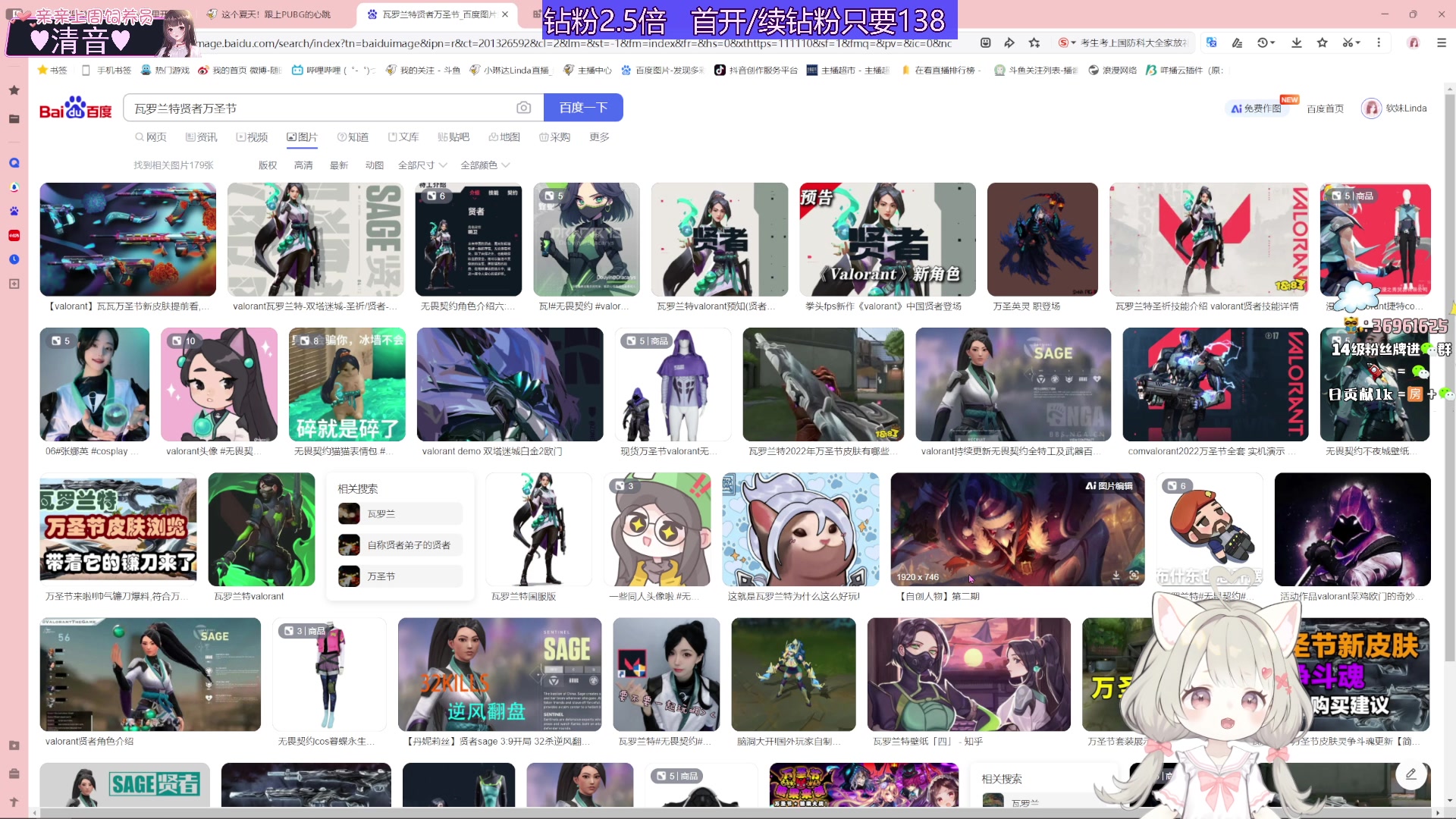The width and height of the screenshot is (1456, 819).
Task: Open the 主播中心 bookmark
Action: point(588,70)
